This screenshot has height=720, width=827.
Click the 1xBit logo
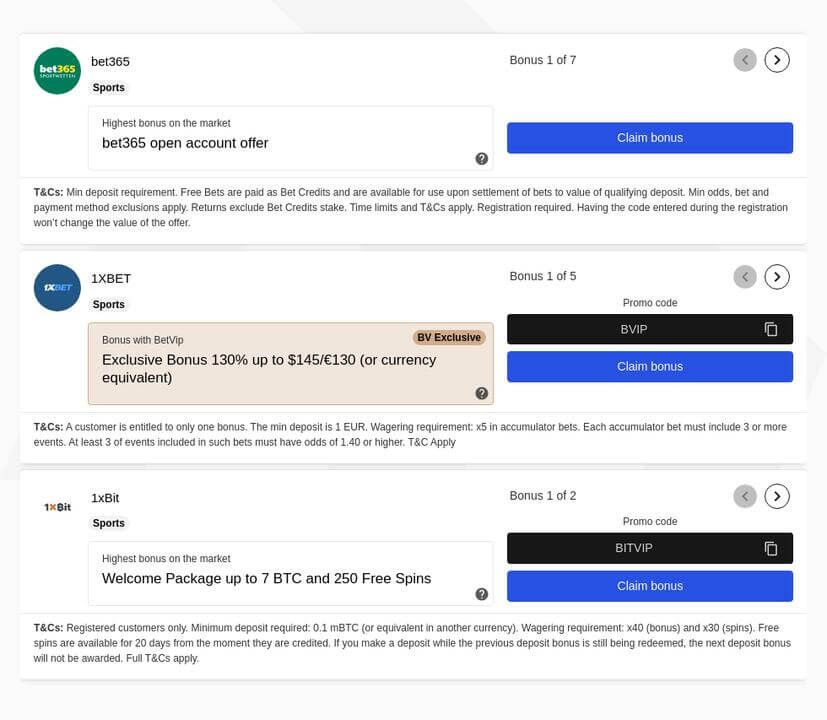tap(57, 507)
